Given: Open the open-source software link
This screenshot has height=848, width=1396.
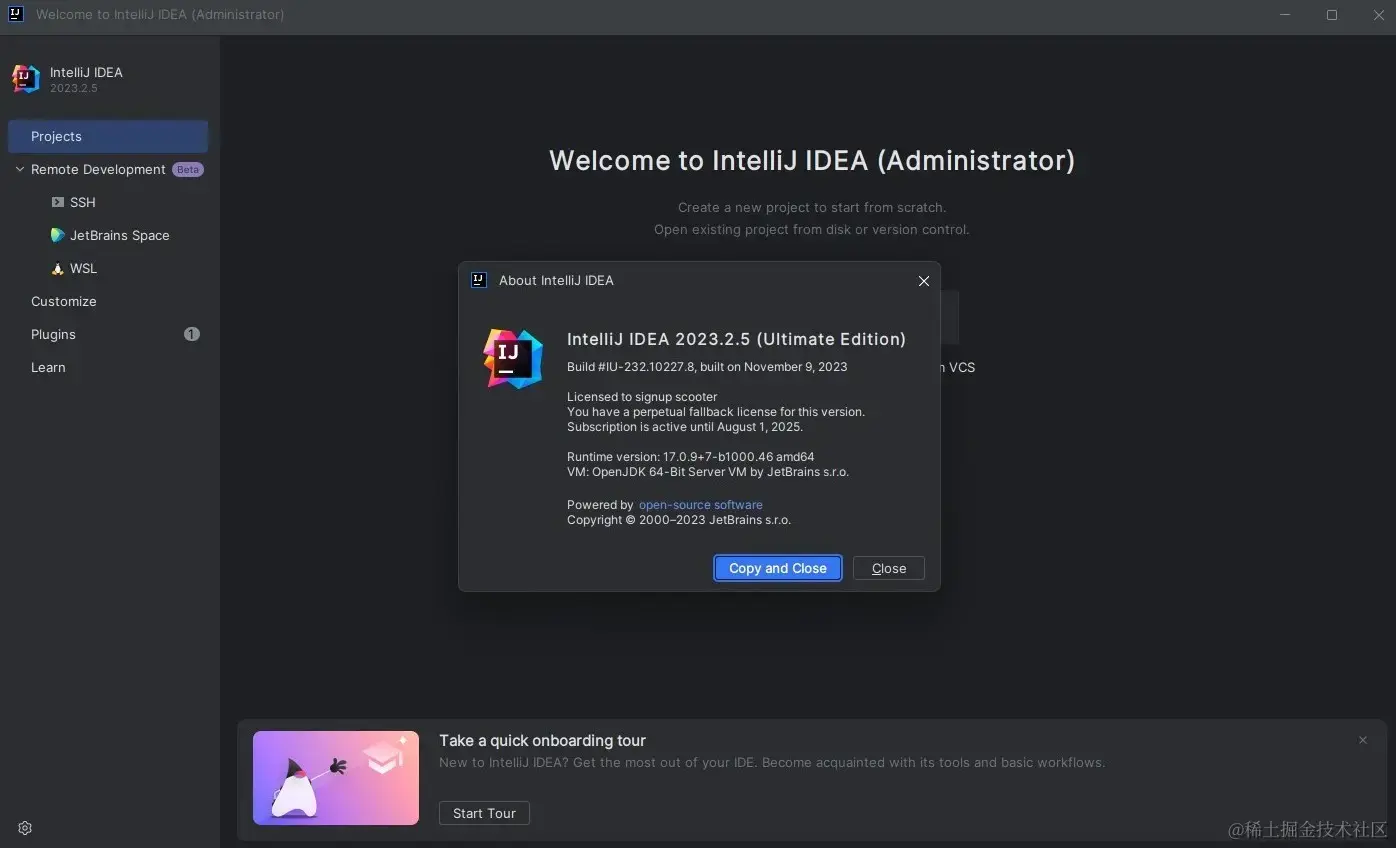Looking at the screenshot, I should coord(701,505).
